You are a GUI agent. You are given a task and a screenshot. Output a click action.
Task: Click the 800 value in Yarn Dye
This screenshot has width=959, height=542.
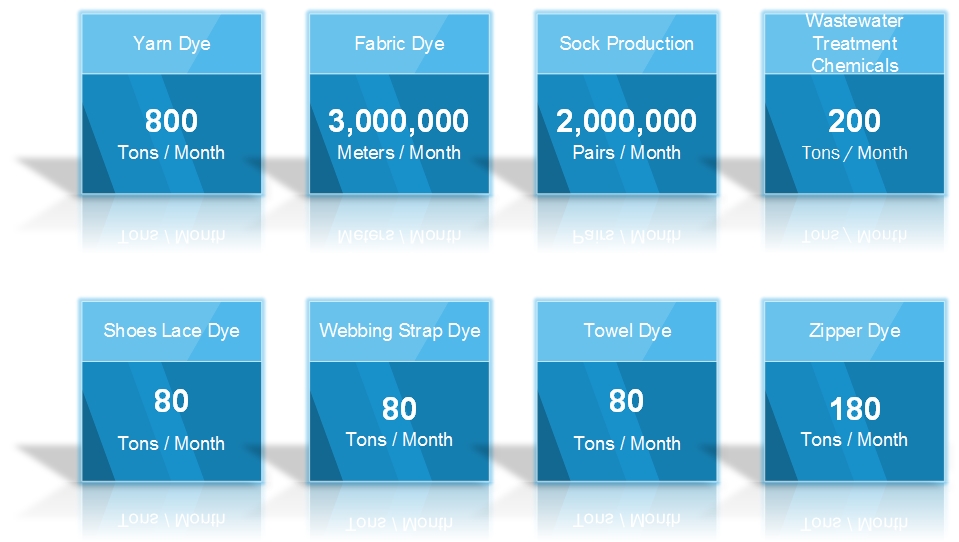point(171,121)
